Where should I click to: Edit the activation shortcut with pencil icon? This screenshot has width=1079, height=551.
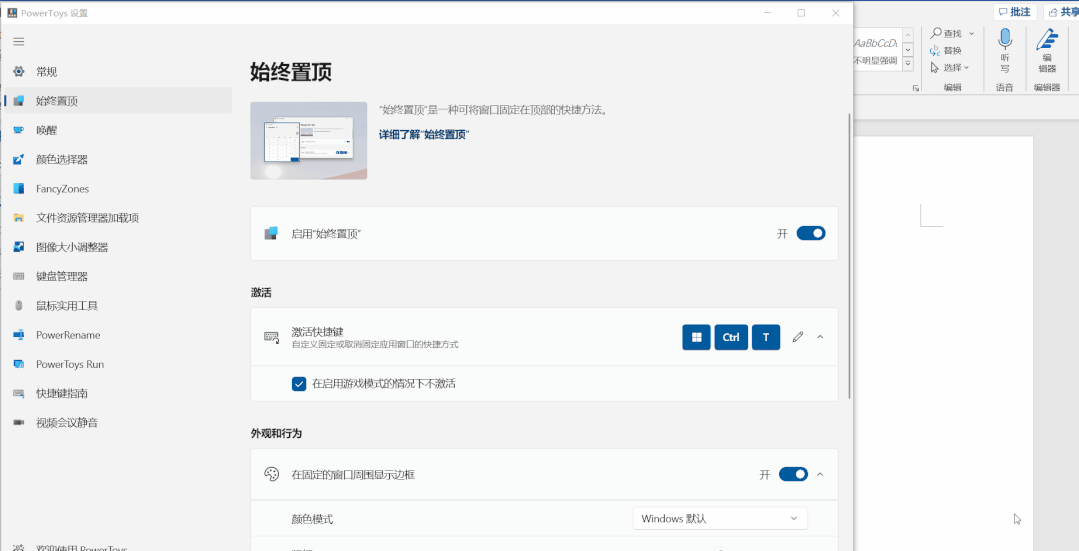(798, 337)
